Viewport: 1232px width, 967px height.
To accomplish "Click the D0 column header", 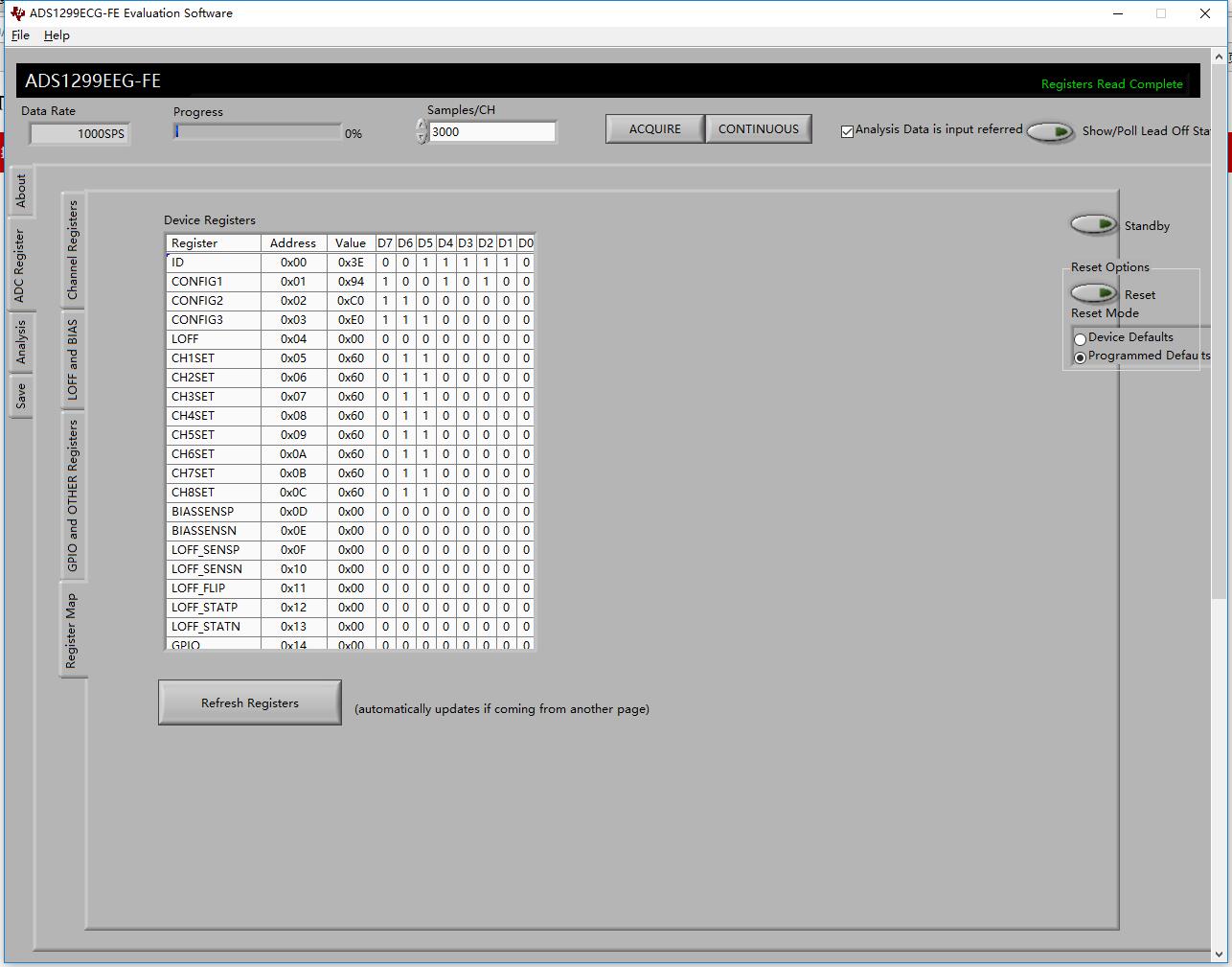I will pos(525,242).
